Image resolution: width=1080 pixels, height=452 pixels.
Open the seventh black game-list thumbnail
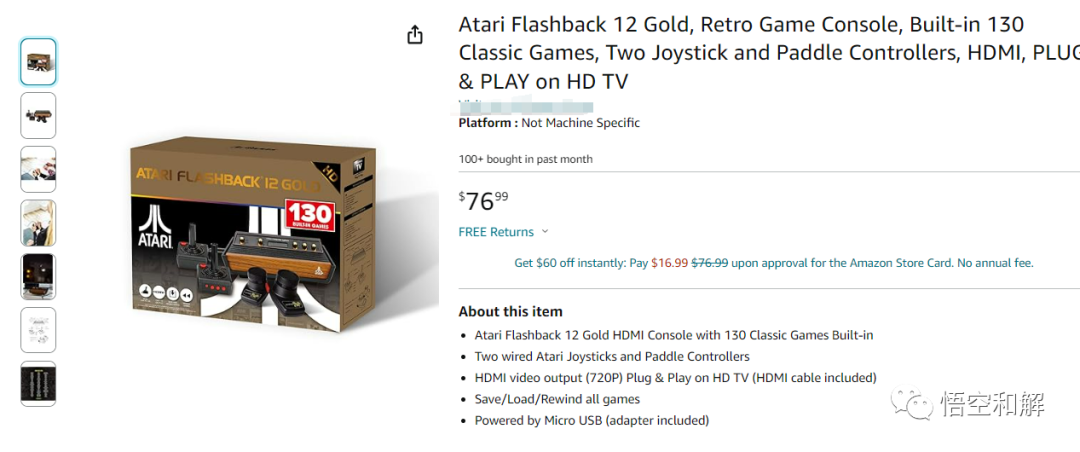click(39, 384)
